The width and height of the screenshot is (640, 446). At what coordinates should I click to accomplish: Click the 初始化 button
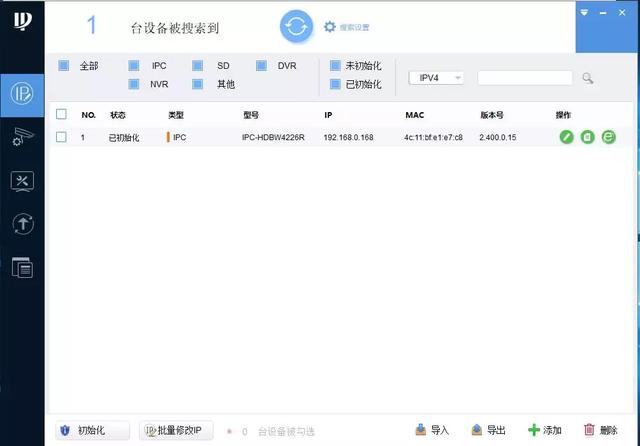(93, 430)
